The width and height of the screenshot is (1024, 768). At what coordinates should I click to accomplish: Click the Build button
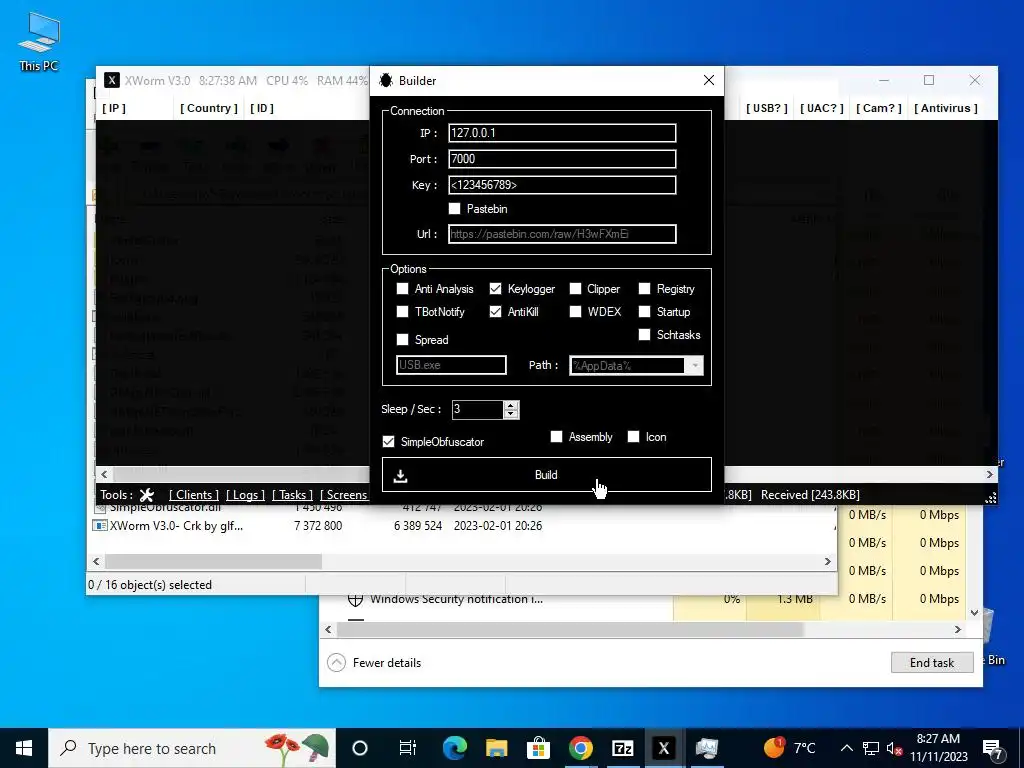point(547,475)
